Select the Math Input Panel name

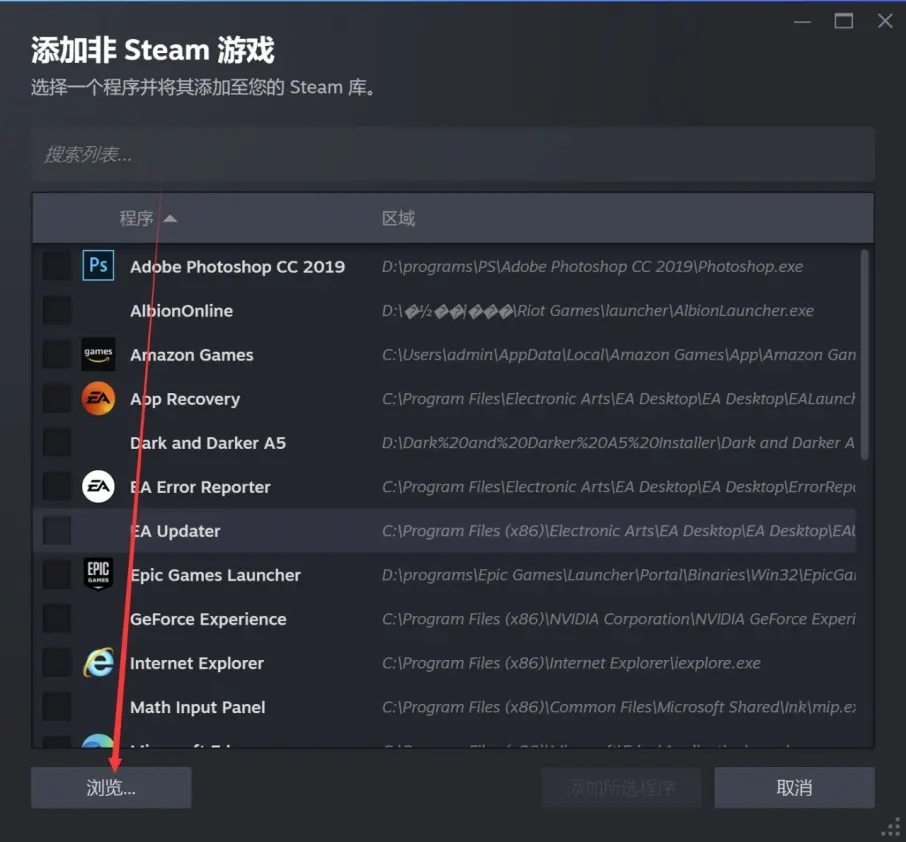click(x=198, y=707)
